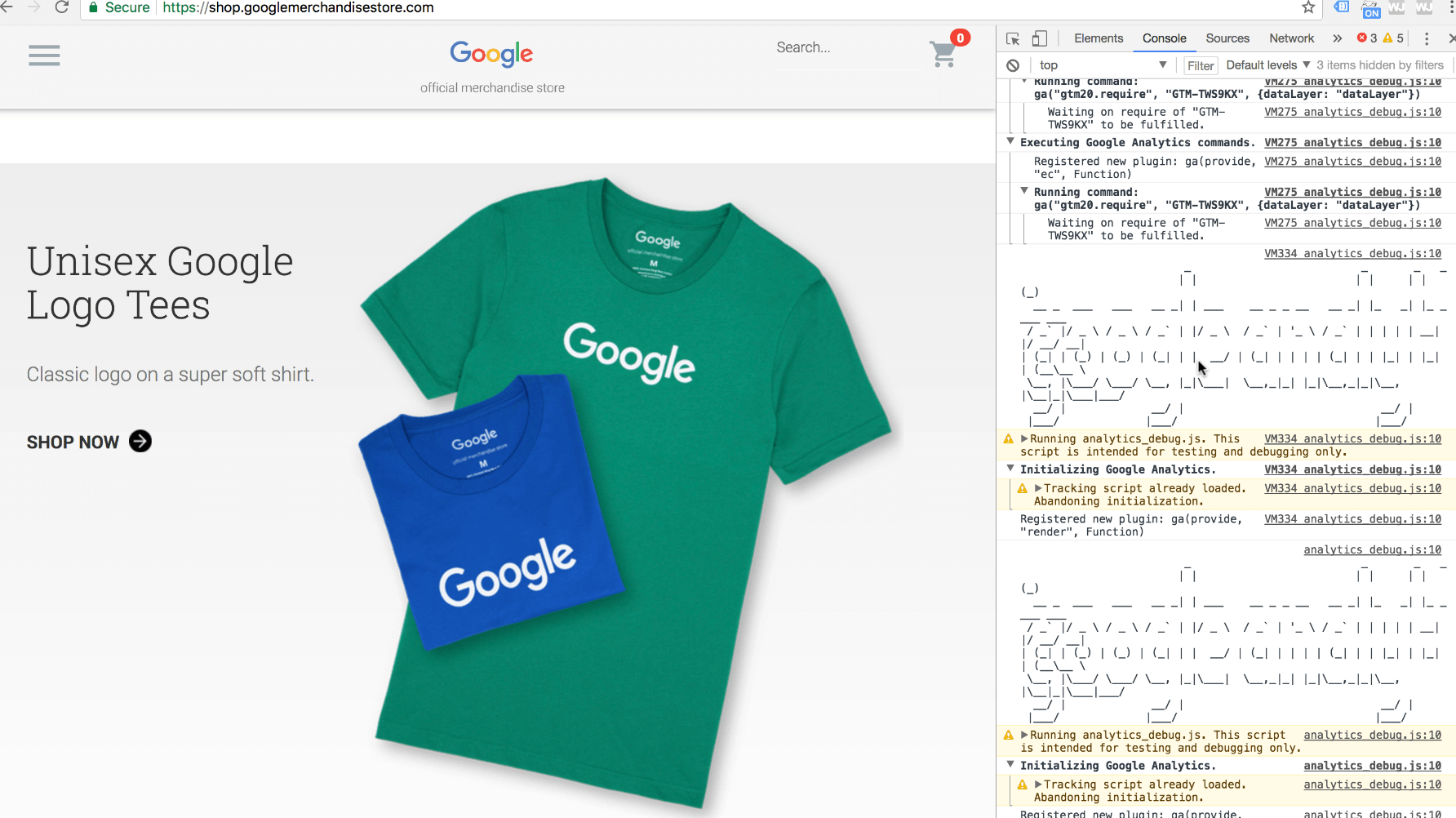The width and height of the screenshot is (1456, 818).
Task: Open the DevTools three-dot customize menu
Action: 1427,38
